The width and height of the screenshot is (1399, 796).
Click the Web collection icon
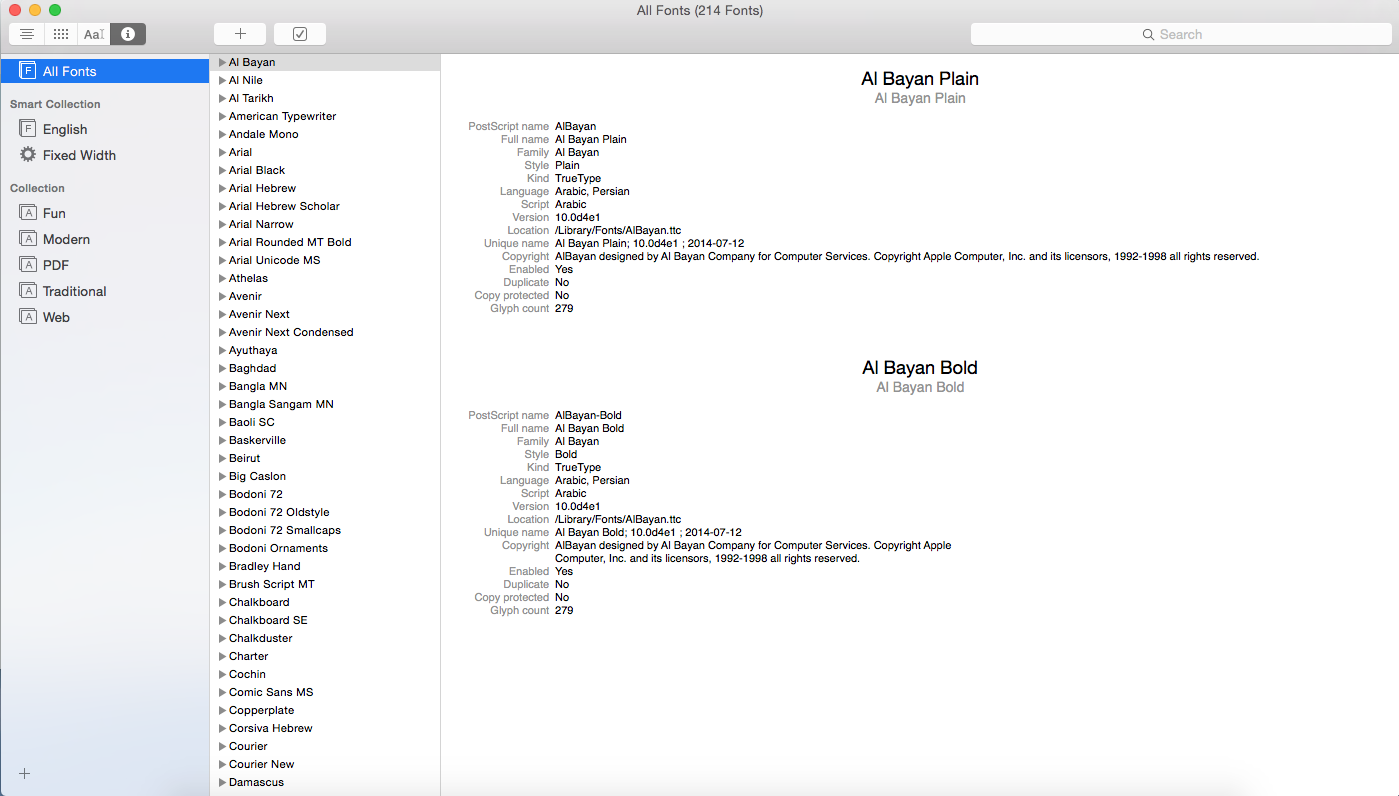pos(28,317)
